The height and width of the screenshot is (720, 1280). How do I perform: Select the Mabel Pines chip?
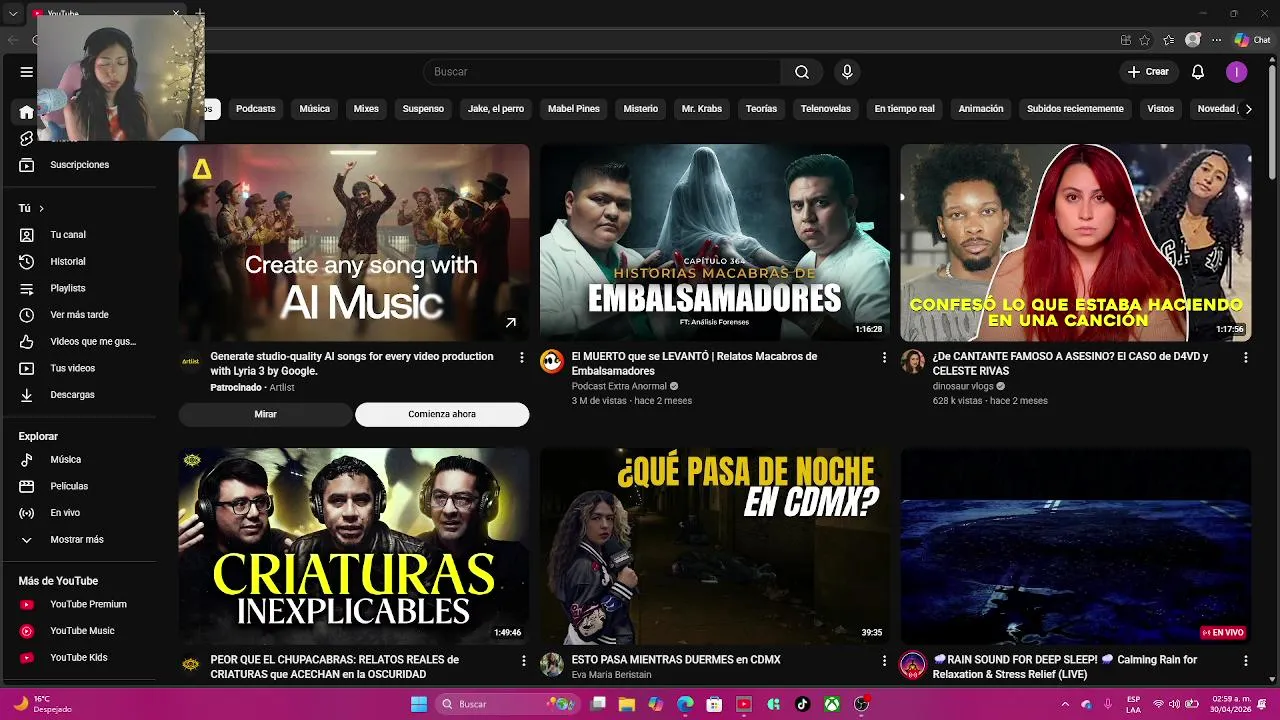click(574, 109)
